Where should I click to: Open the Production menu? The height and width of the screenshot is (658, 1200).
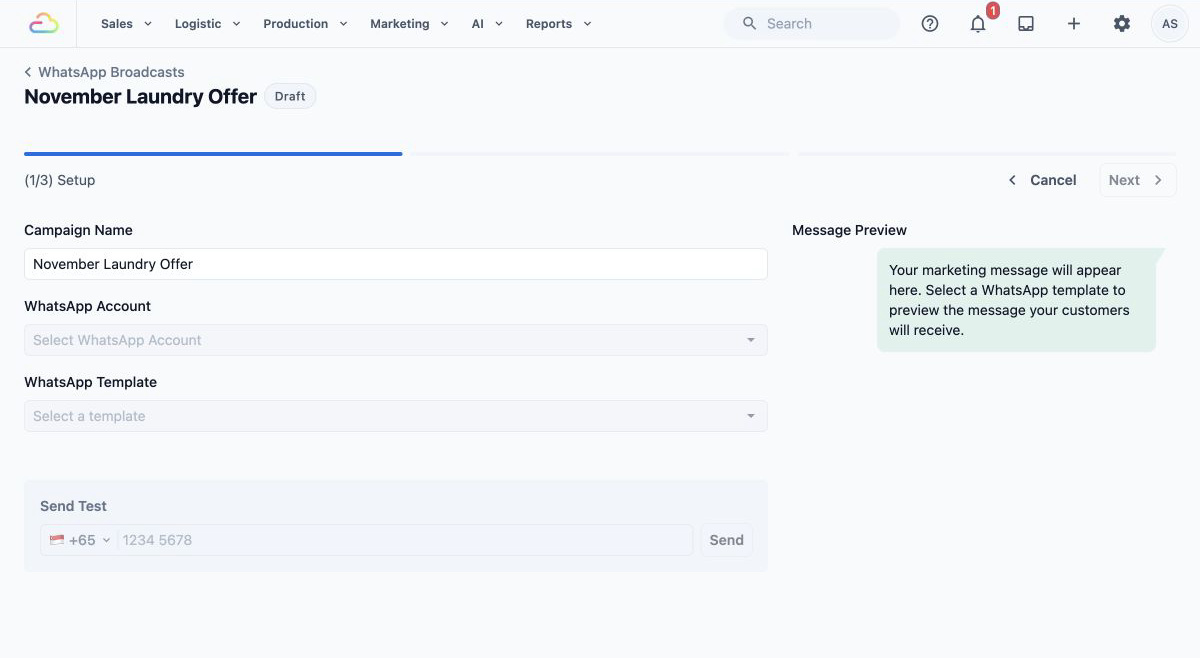coord(305,24)
